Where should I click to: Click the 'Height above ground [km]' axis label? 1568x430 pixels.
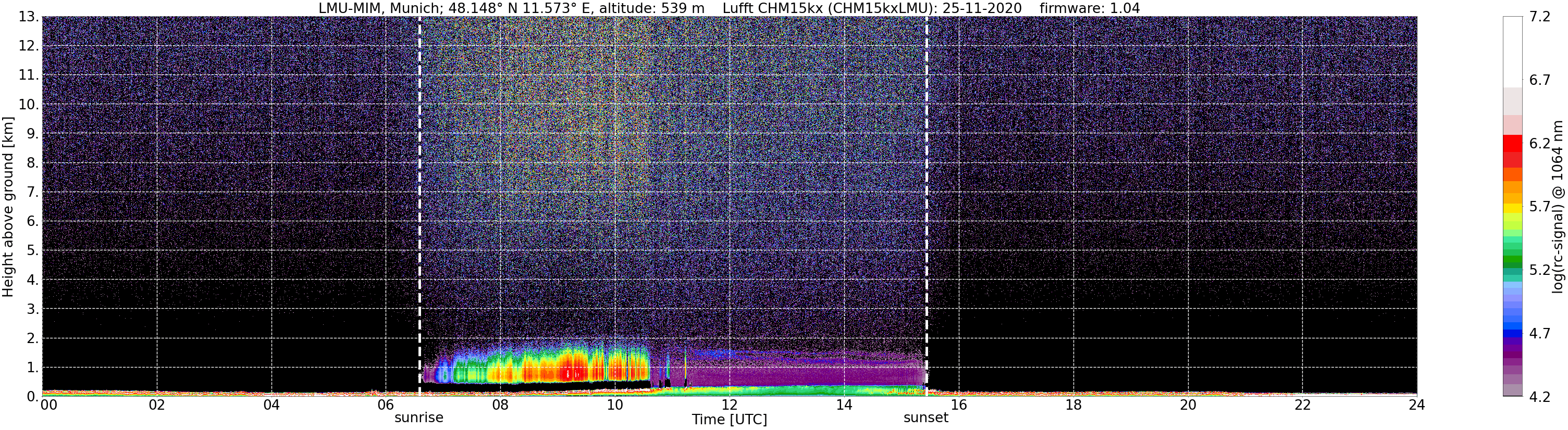point(8,207)
